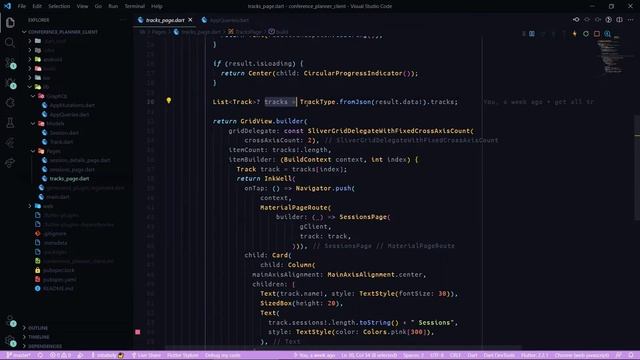Screen dimensions: 640x360
Task: Click the CRLF line ending status item
Action: coord(455,355)
